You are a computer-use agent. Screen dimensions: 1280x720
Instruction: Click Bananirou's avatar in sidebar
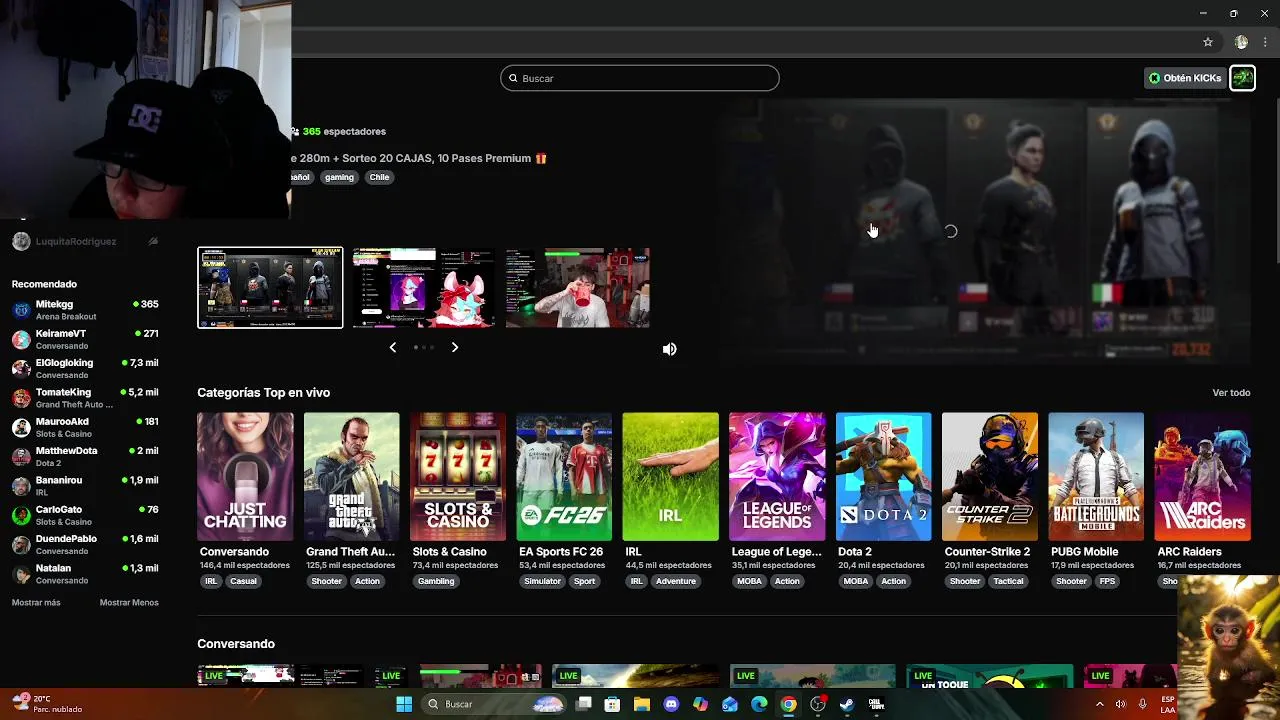point(21,486)
